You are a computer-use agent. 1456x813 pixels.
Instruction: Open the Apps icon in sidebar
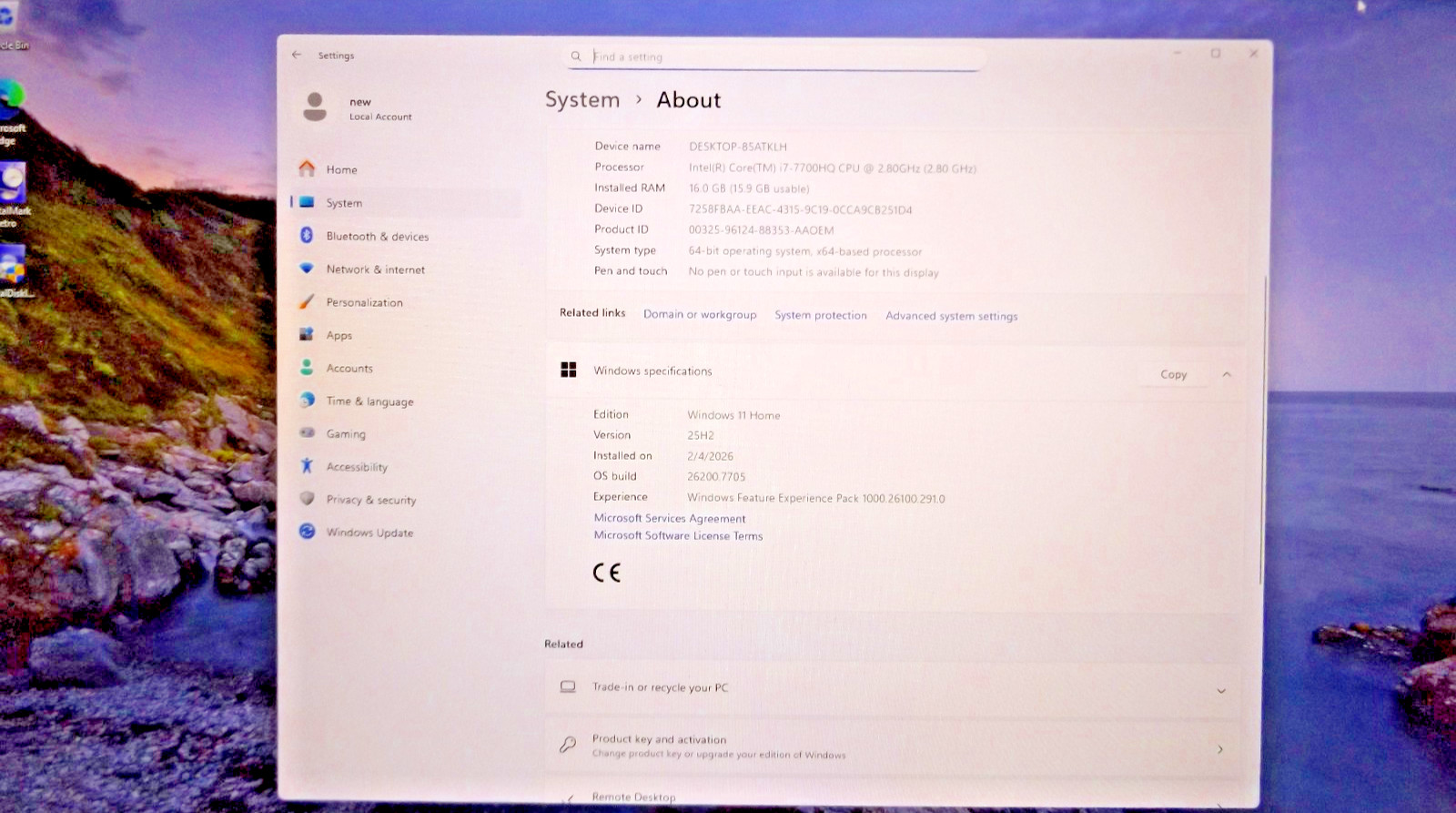pos(307,335)
